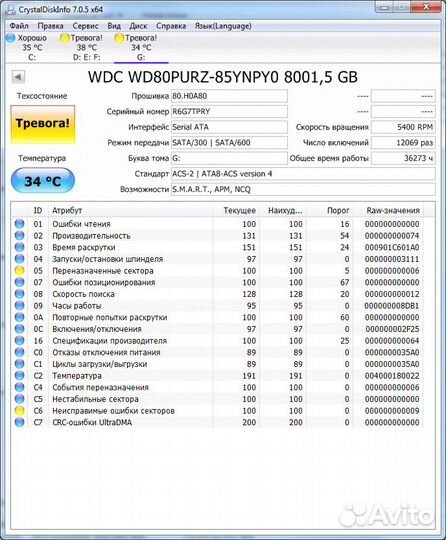This screenshot has height=540, width=446.
Task: Click the Возможности field S.M.A.R.T., APM, NCQ
Action: [x=303, y=189]
